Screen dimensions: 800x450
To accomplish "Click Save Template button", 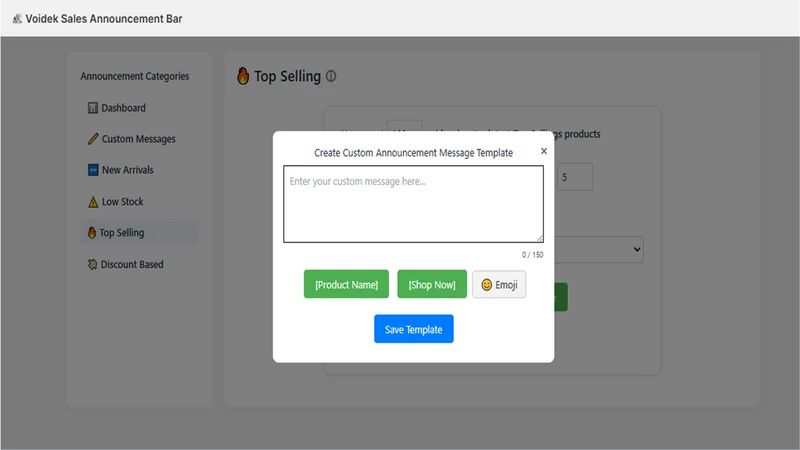I will [x=414, y=329].
